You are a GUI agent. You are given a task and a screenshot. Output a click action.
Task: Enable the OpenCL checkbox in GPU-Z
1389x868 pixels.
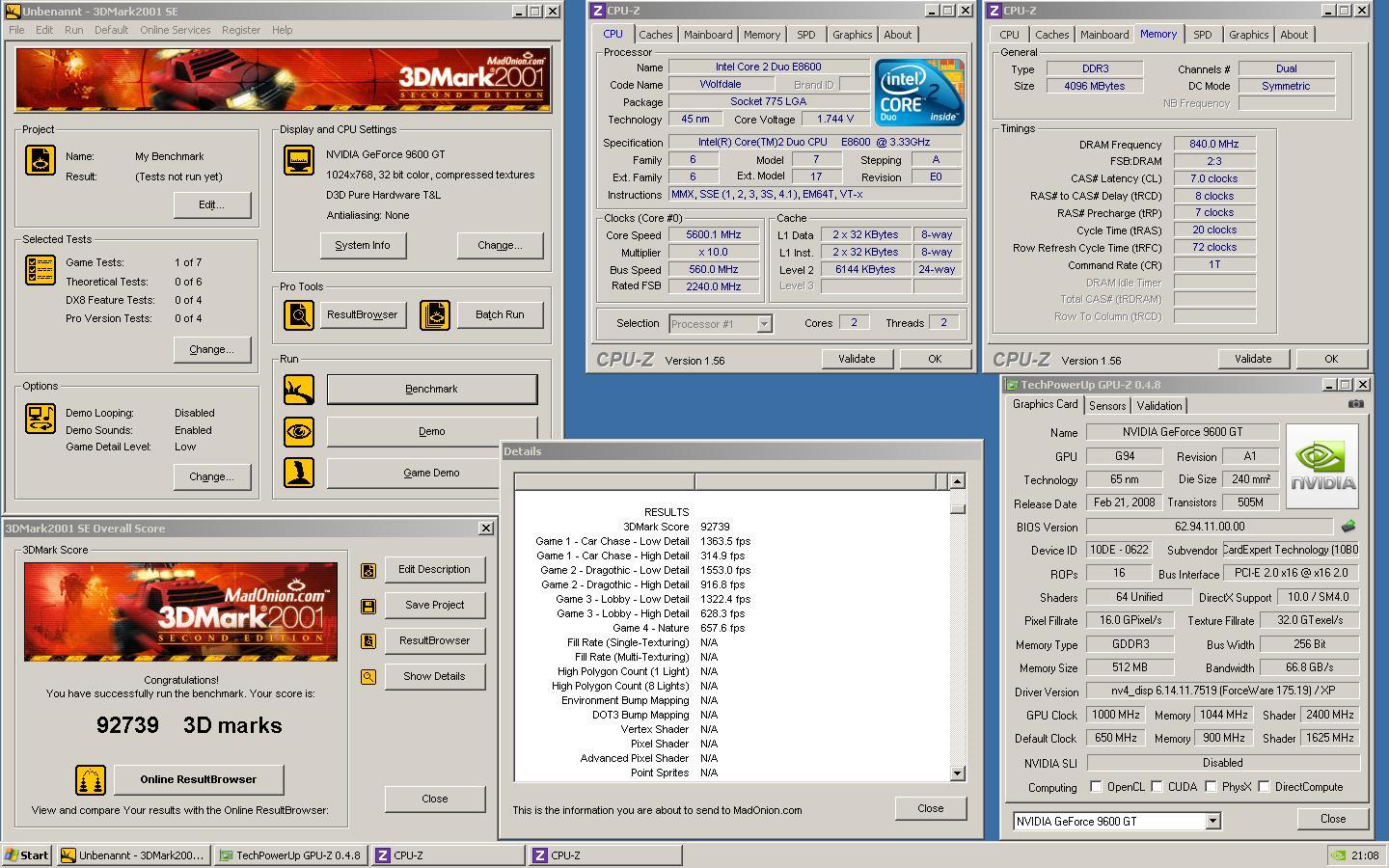point(1096,787)
